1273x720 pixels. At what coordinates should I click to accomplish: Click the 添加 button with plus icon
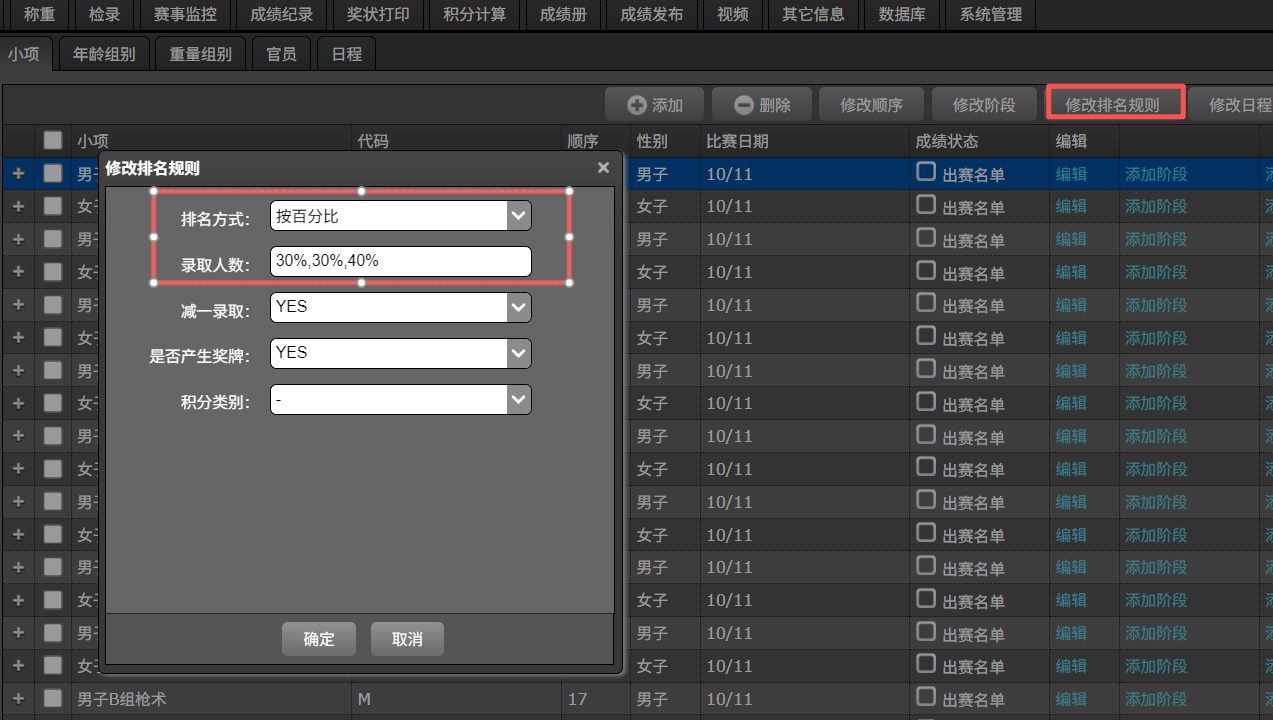(654, 105)
